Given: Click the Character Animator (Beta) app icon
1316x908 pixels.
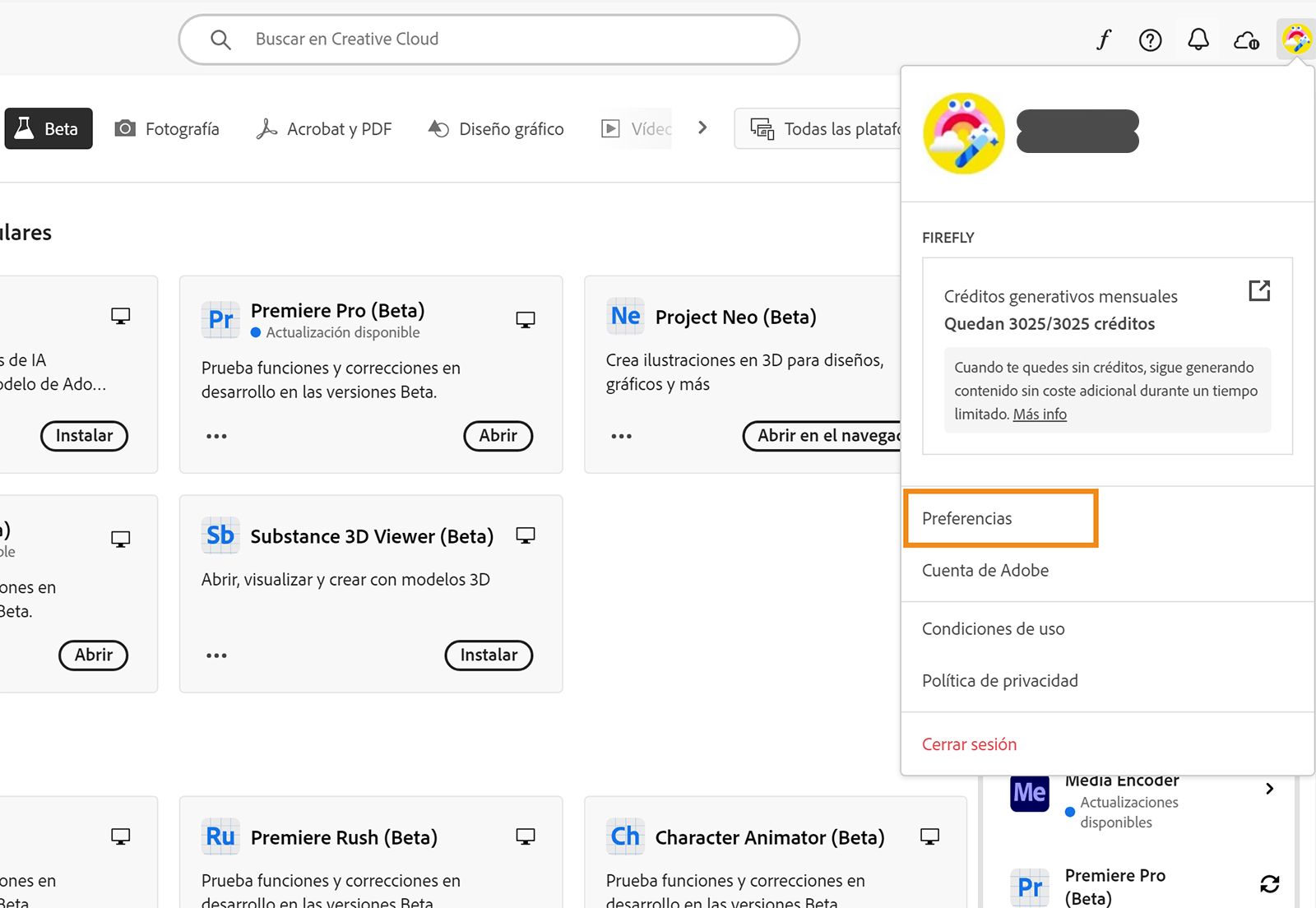Looking at the screenshot, I should (x=625, y=836).
